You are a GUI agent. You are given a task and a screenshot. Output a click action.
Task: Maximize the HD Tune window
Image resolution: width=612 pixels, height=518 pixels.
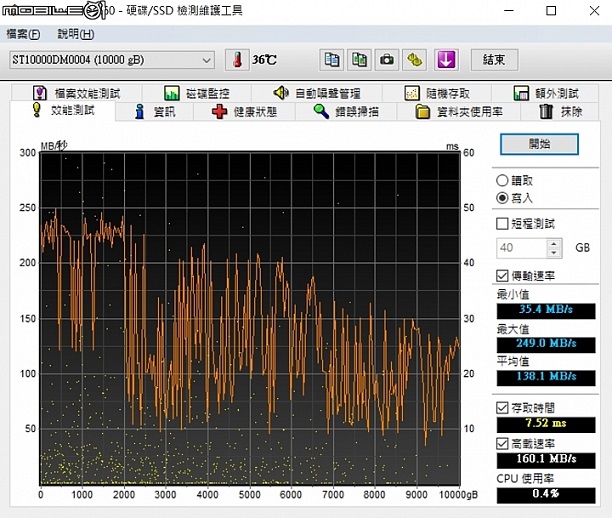click(551, 11)
